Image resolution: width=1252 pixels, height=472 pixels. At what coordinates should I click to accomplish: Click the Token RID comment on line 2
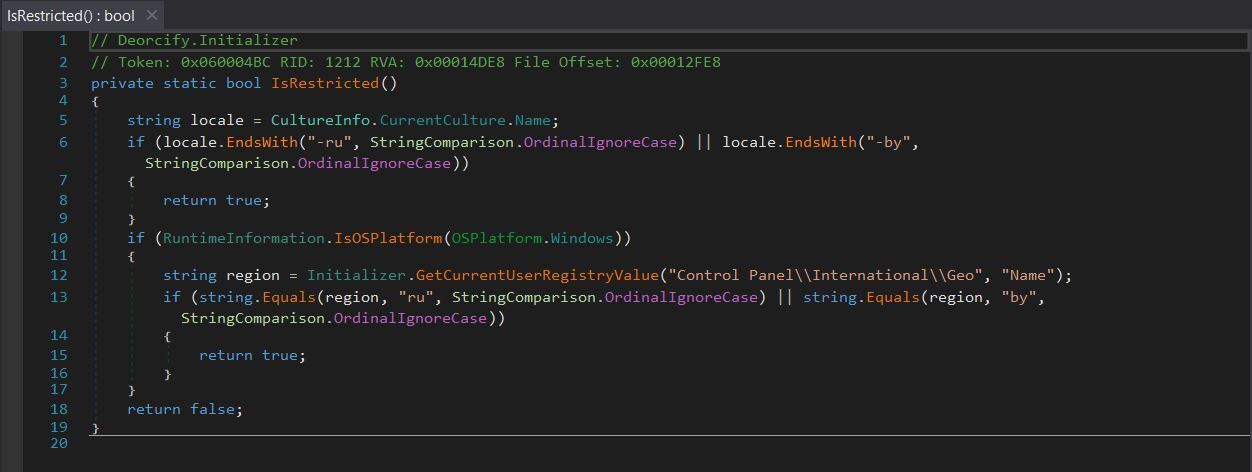point(405,62)
